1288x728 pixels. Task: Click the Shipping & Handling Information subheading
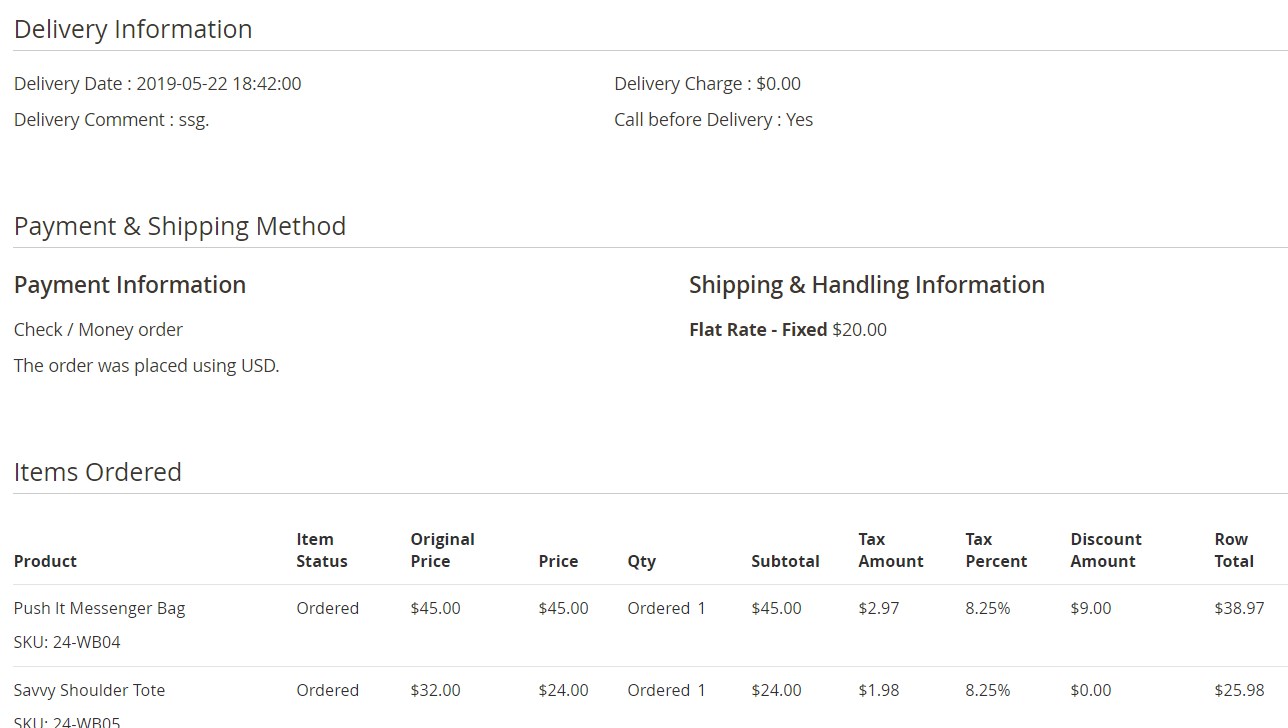pyautogui.click(x=866, y=285)
